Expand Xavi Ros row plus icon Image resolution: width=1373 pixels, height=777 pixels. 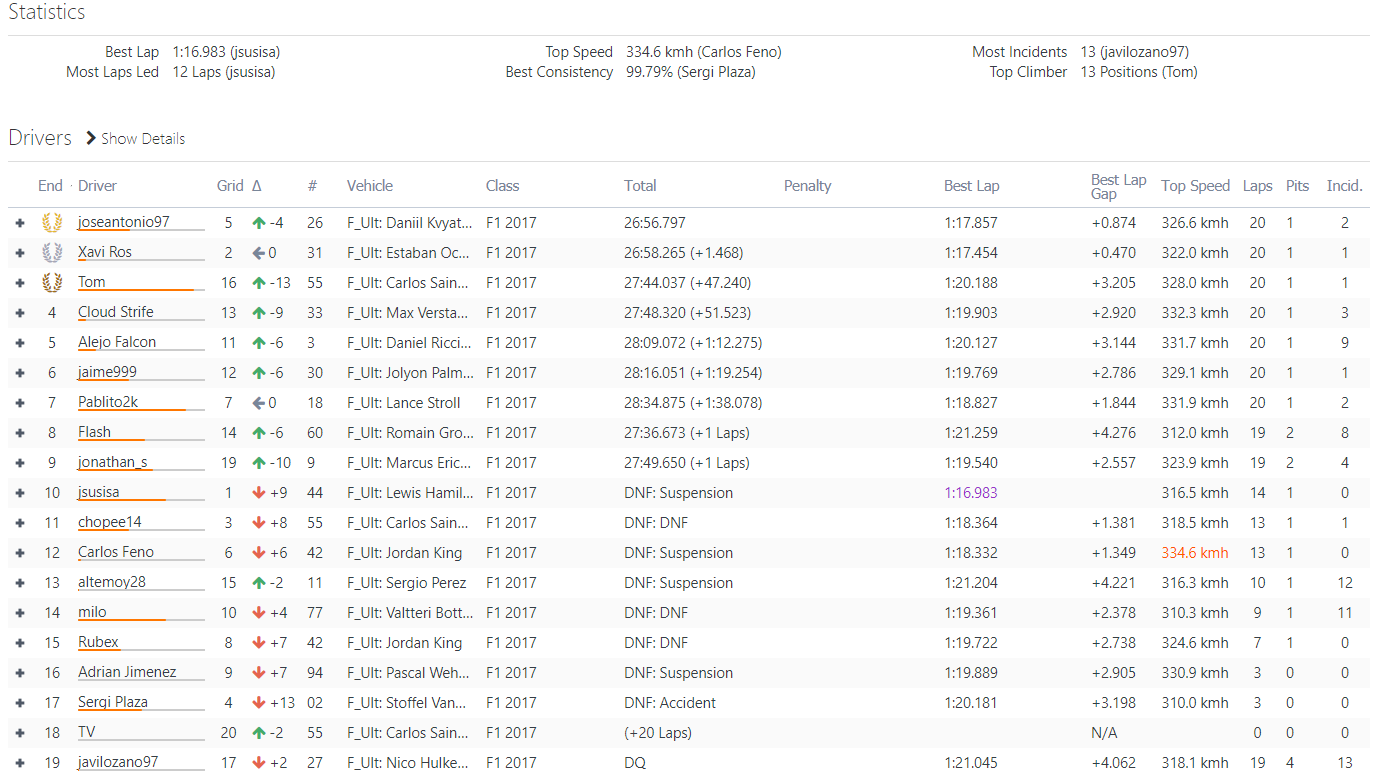pos(19,253)
